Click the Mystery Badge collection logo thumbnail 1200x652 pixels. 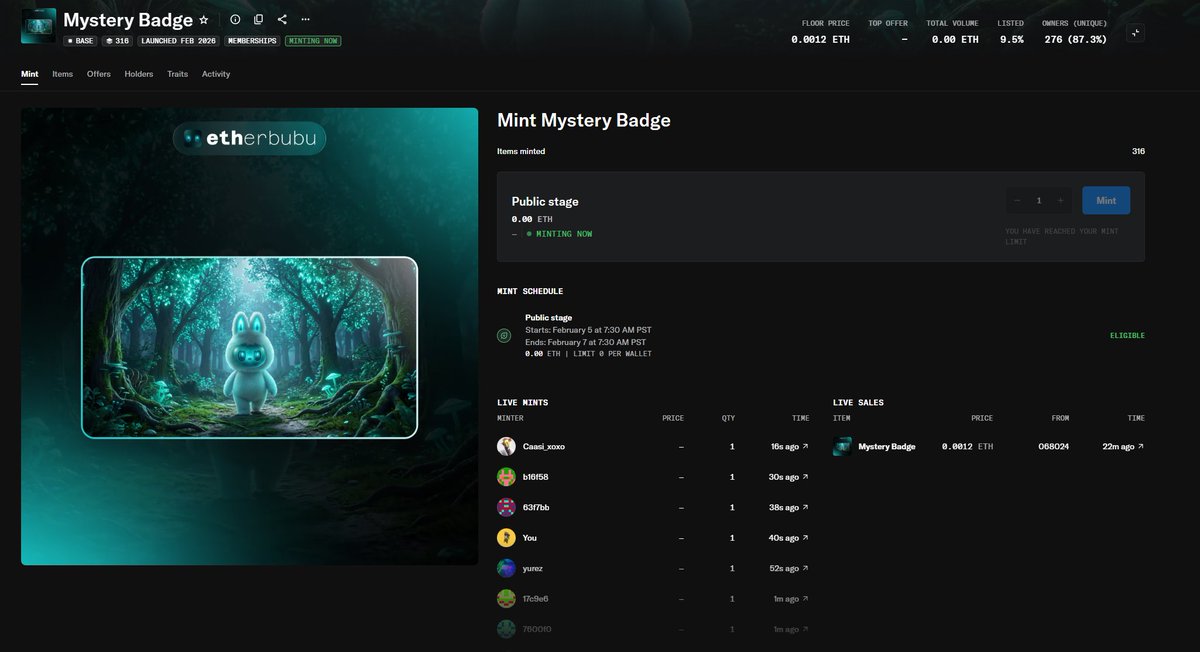pos(38,26)
